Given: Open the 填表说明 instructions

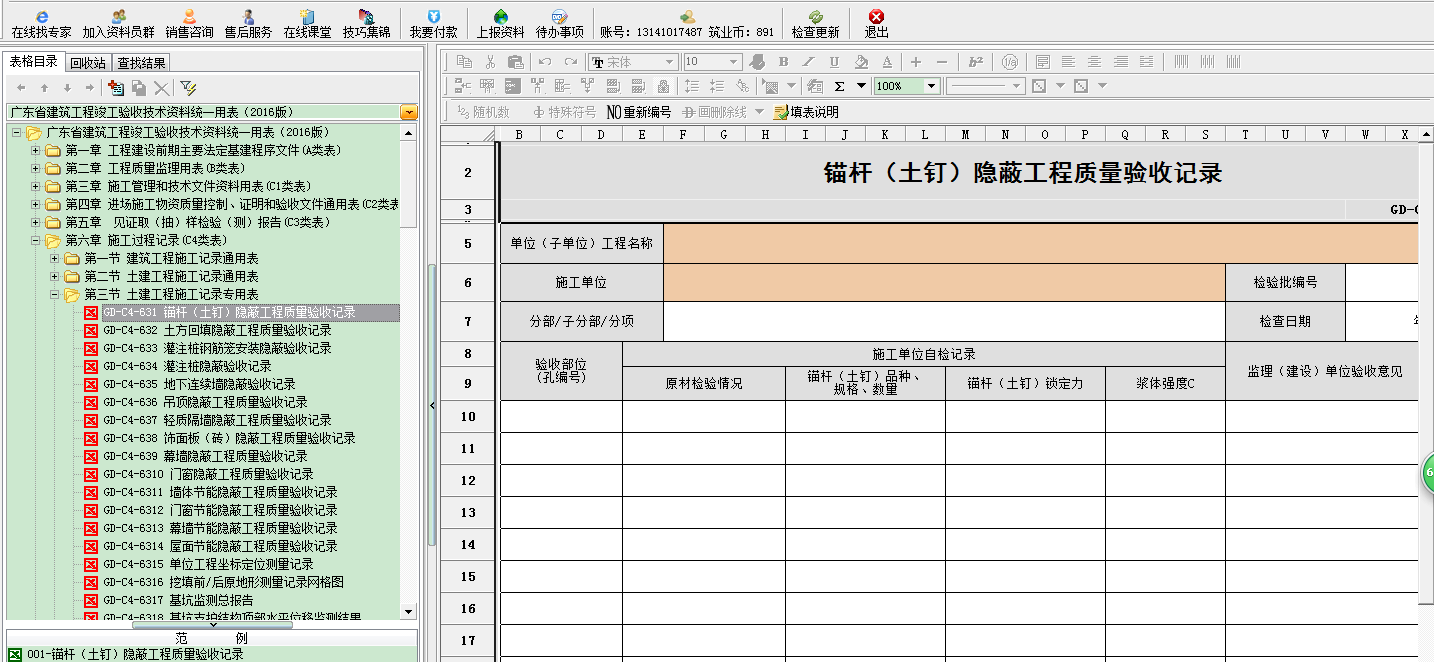Looking at the screenshot, I should tap(806, 112).
